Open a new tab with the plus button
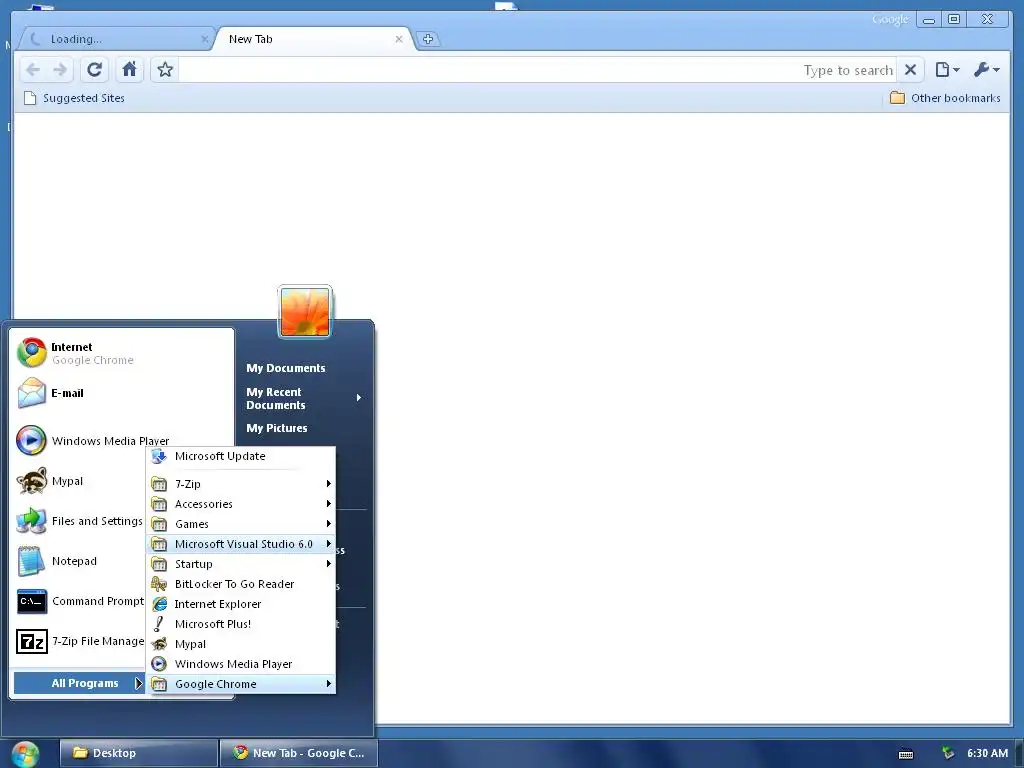Viewport: 1024px width, 768px height. [x=428, y=39]
